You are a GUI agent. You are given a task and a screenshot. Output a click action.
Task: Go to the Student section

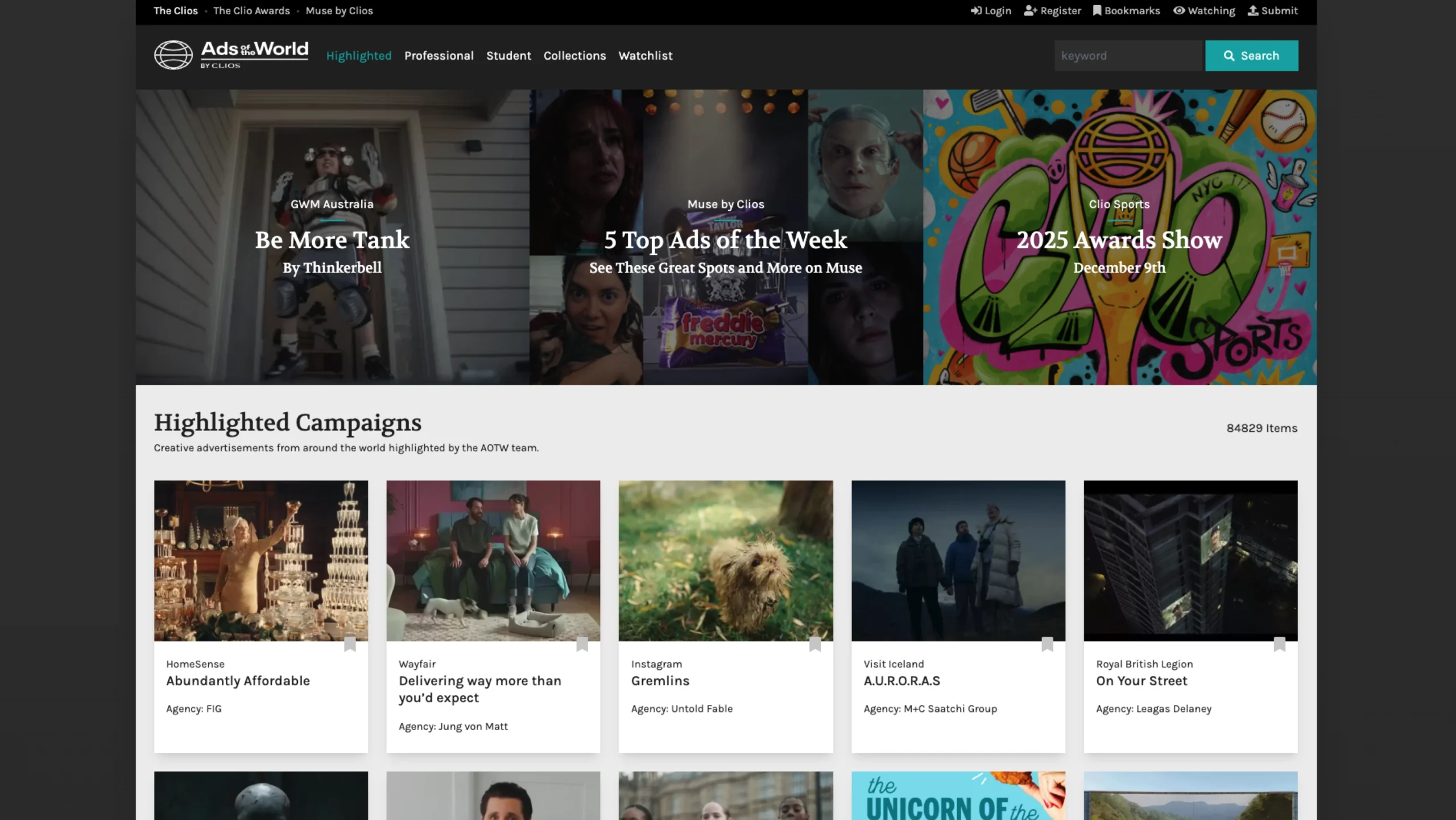point(508,56)
